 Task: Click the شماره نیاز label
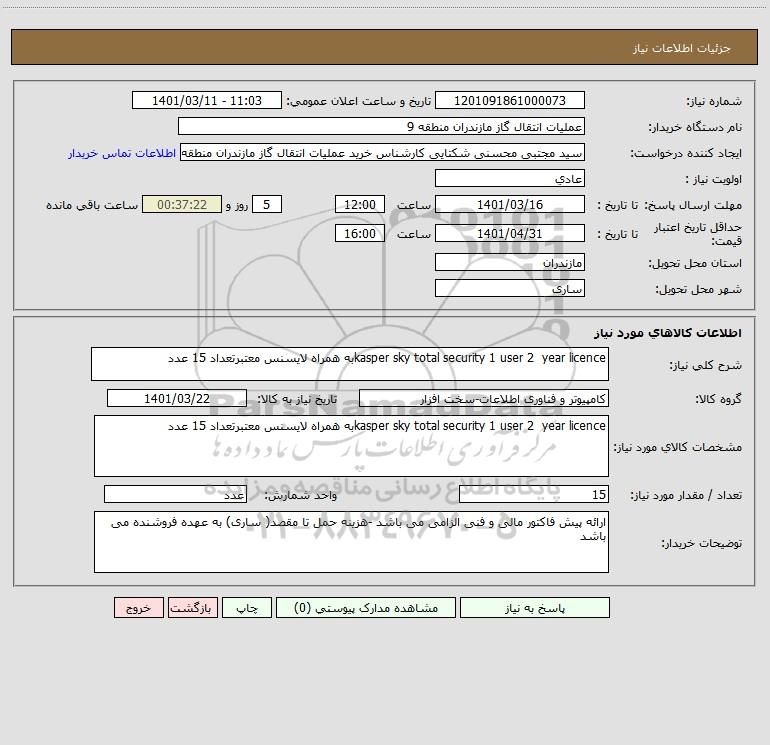[x=714, y=101]
